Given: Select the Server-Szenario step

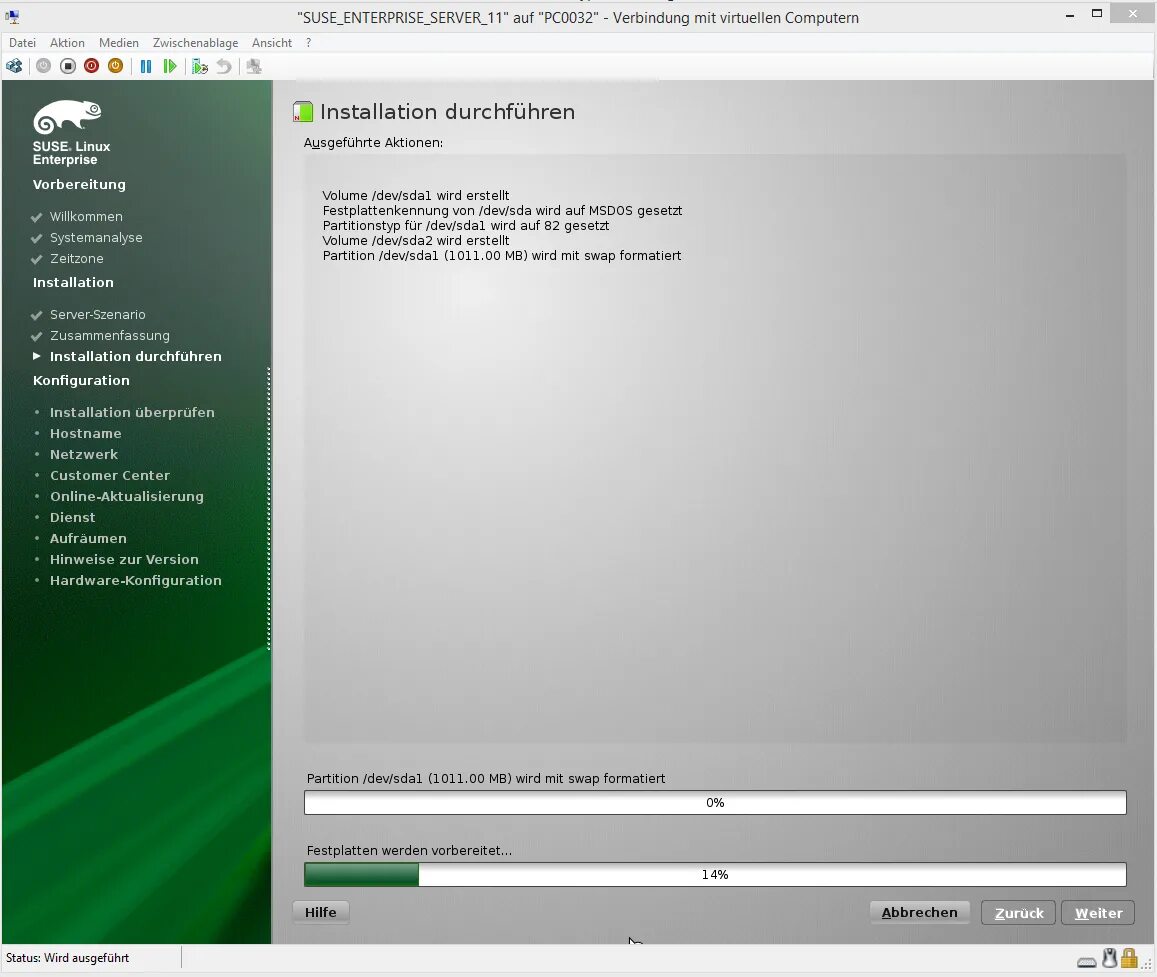Looking at the screenshot, I should pos(97,314).
